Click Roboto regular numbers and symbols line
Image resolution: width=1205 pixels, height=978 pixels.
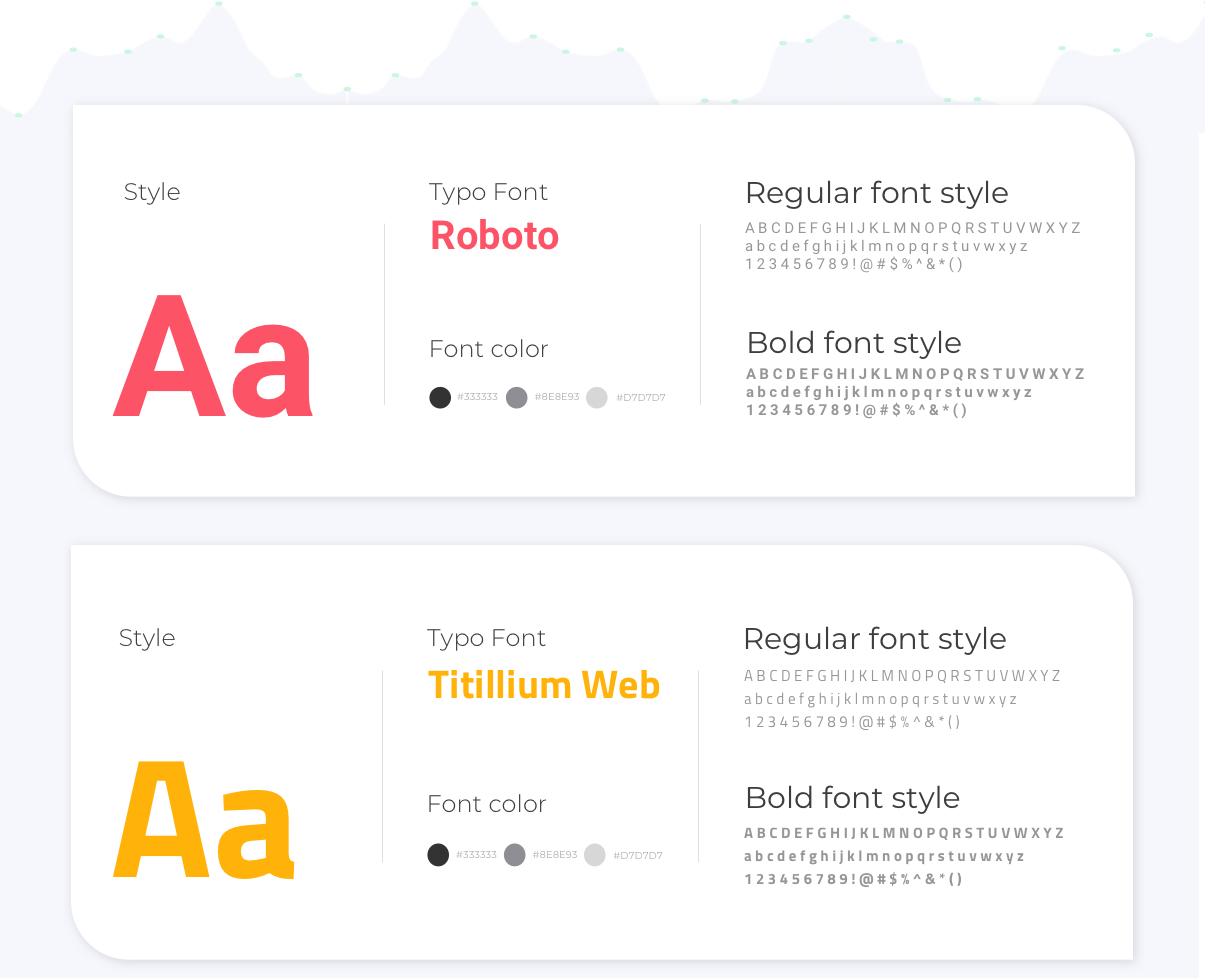coord(854,264)
